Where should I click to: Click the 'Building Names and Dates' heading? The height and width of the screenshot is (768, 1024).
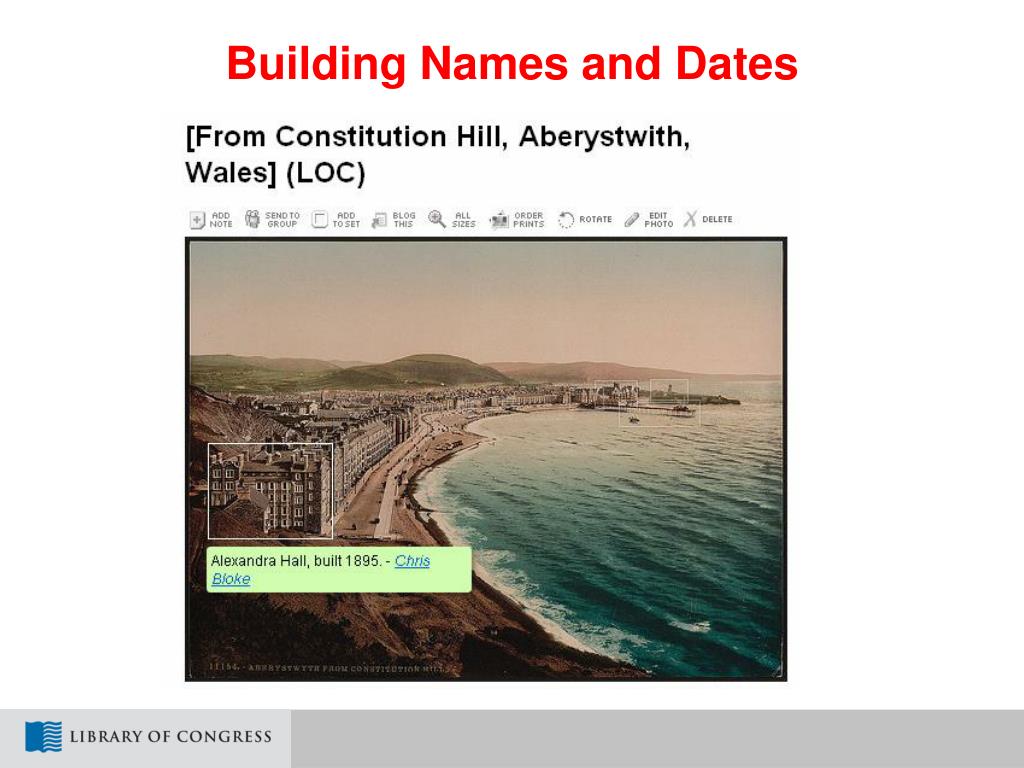[512, 64]
